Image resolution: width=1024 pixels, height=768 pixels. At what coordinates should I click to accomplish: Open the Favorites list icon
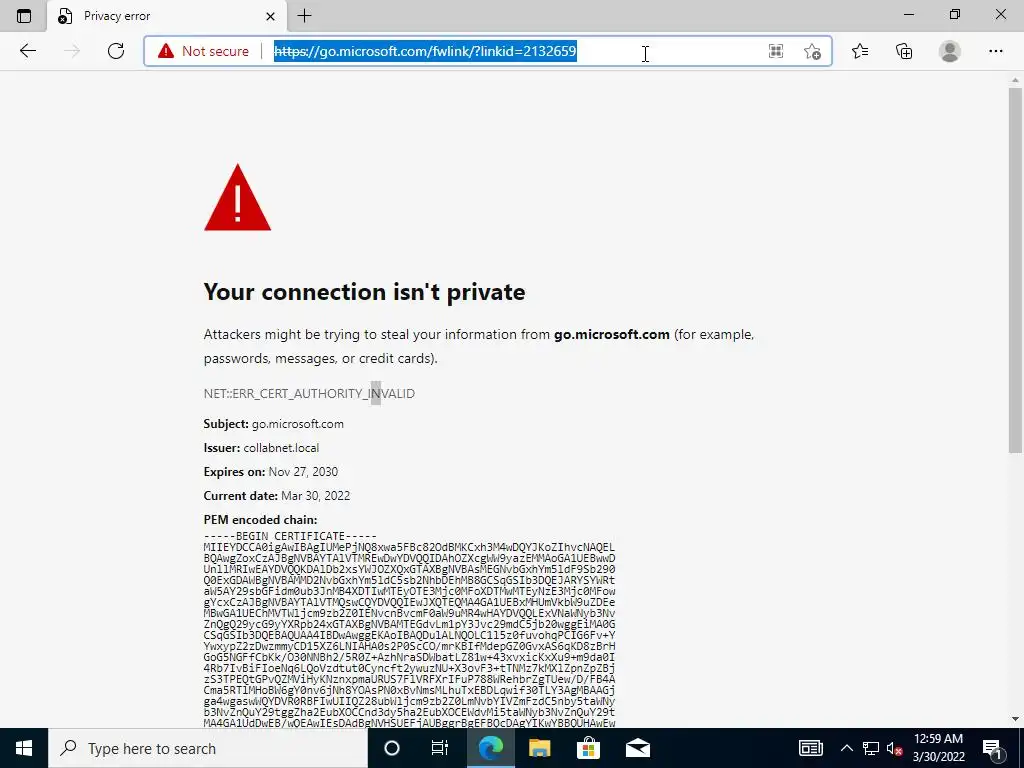click(x=860, y=51)
